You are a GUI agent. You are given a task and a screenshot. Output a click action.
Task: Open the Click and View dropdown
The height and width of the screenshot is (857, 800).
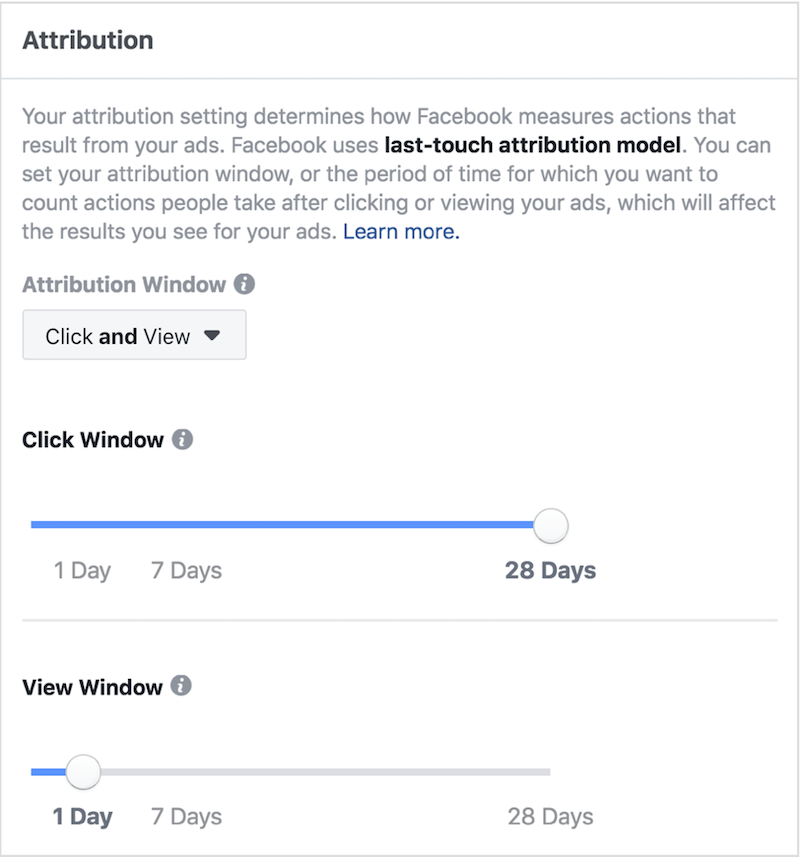(134, 335)
